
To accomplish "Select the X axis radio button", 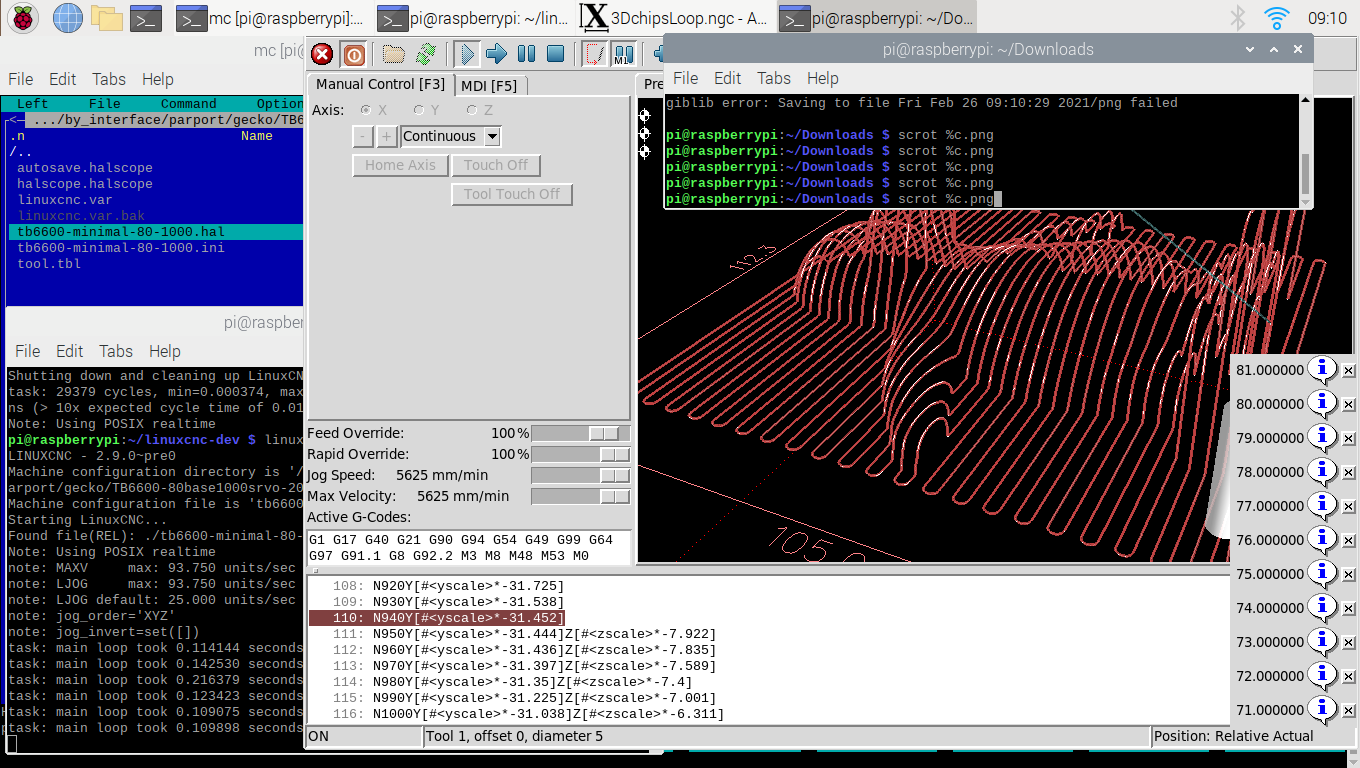I will [366, 110].
